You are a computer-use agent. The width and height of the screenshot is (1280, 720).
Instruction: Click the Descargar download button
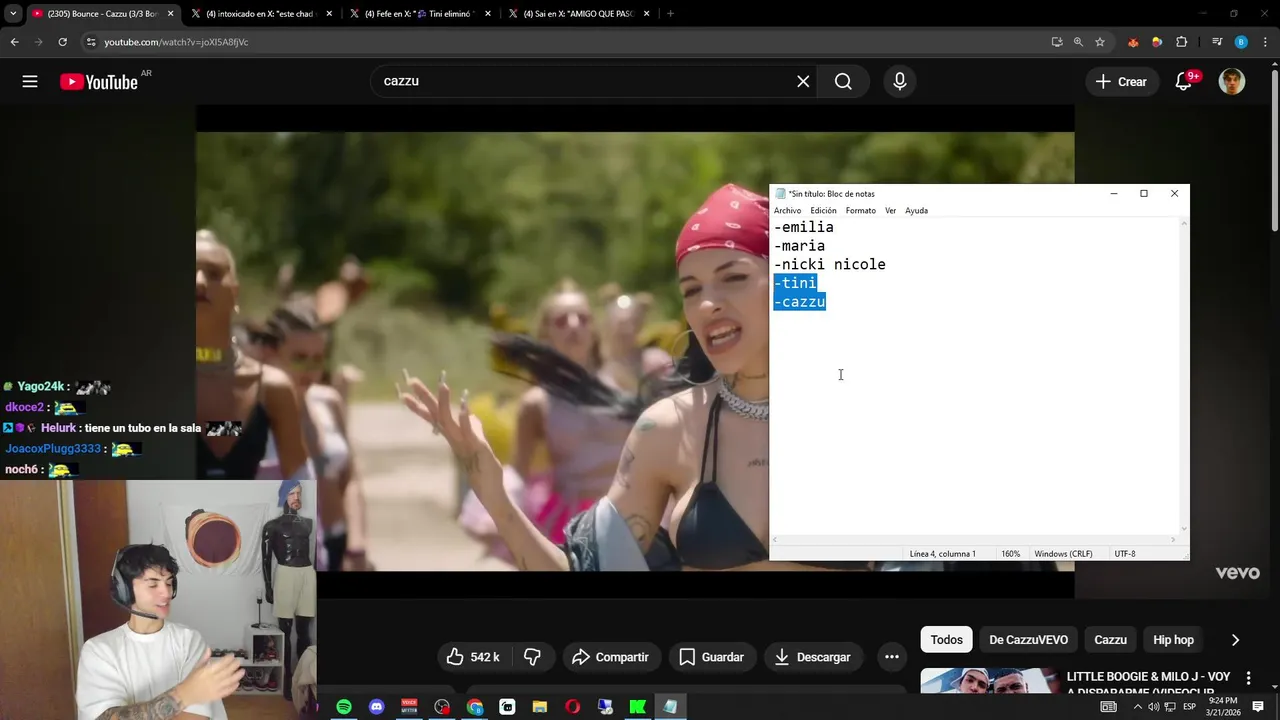[813, 657]
